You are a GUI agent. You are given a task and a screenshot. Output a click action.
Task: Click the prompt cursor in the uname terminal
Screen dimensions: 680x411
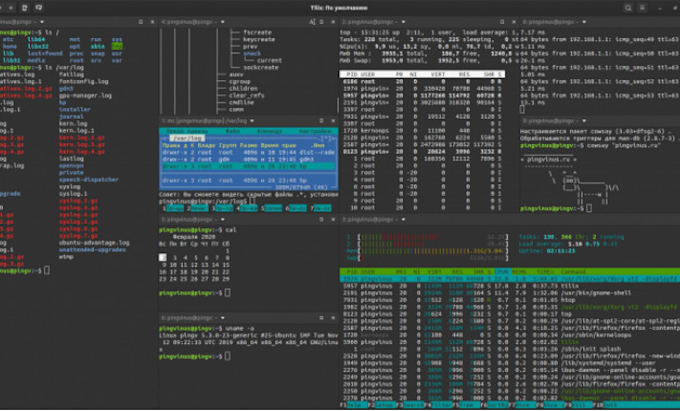click(x=228, y=356)
